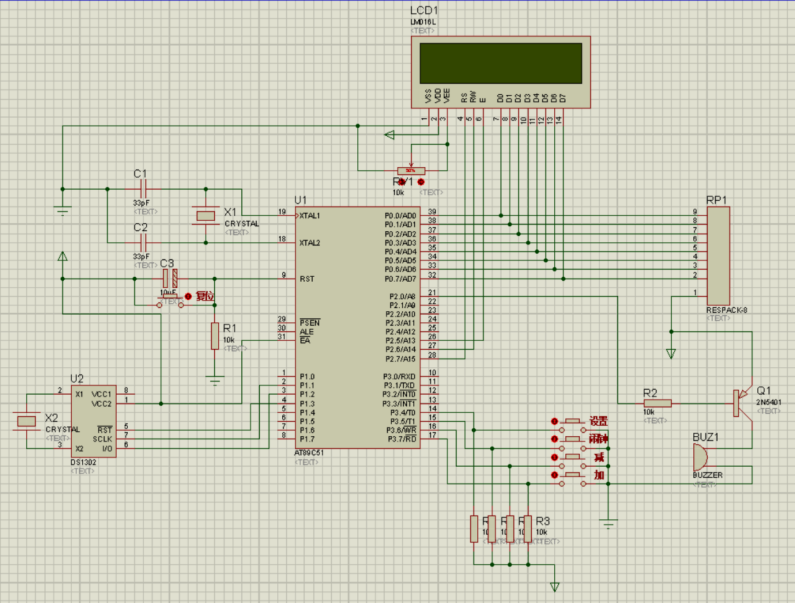Click the RESPACK-8 value label
Viewport: 795px width, 603px height.
point(727,310)
